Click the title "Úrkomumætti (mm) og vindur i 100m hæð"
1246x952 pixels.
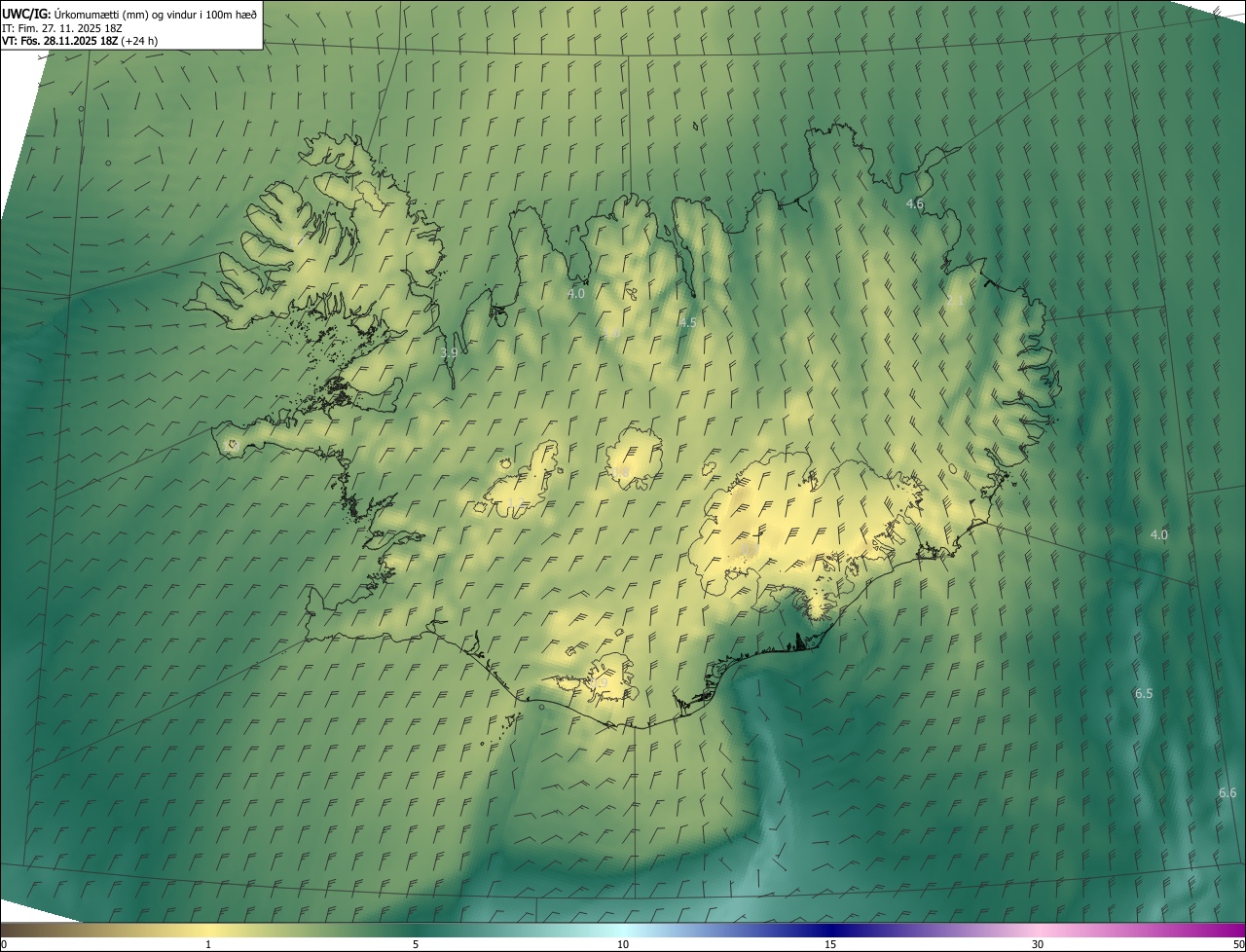[x=156, y=14]
